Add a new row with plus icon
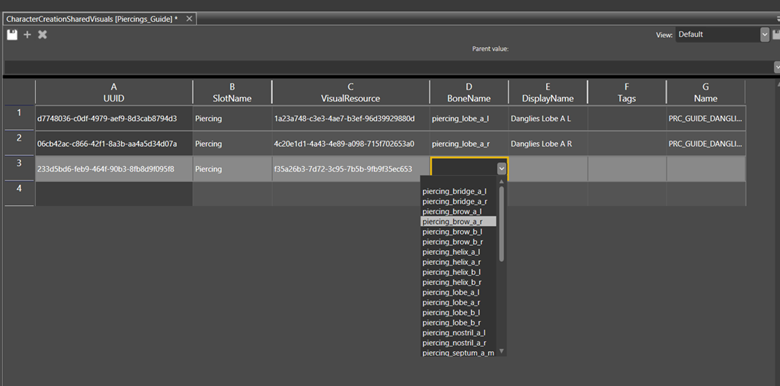Viewport: 780px width, 386px height. tap(27, 35)
